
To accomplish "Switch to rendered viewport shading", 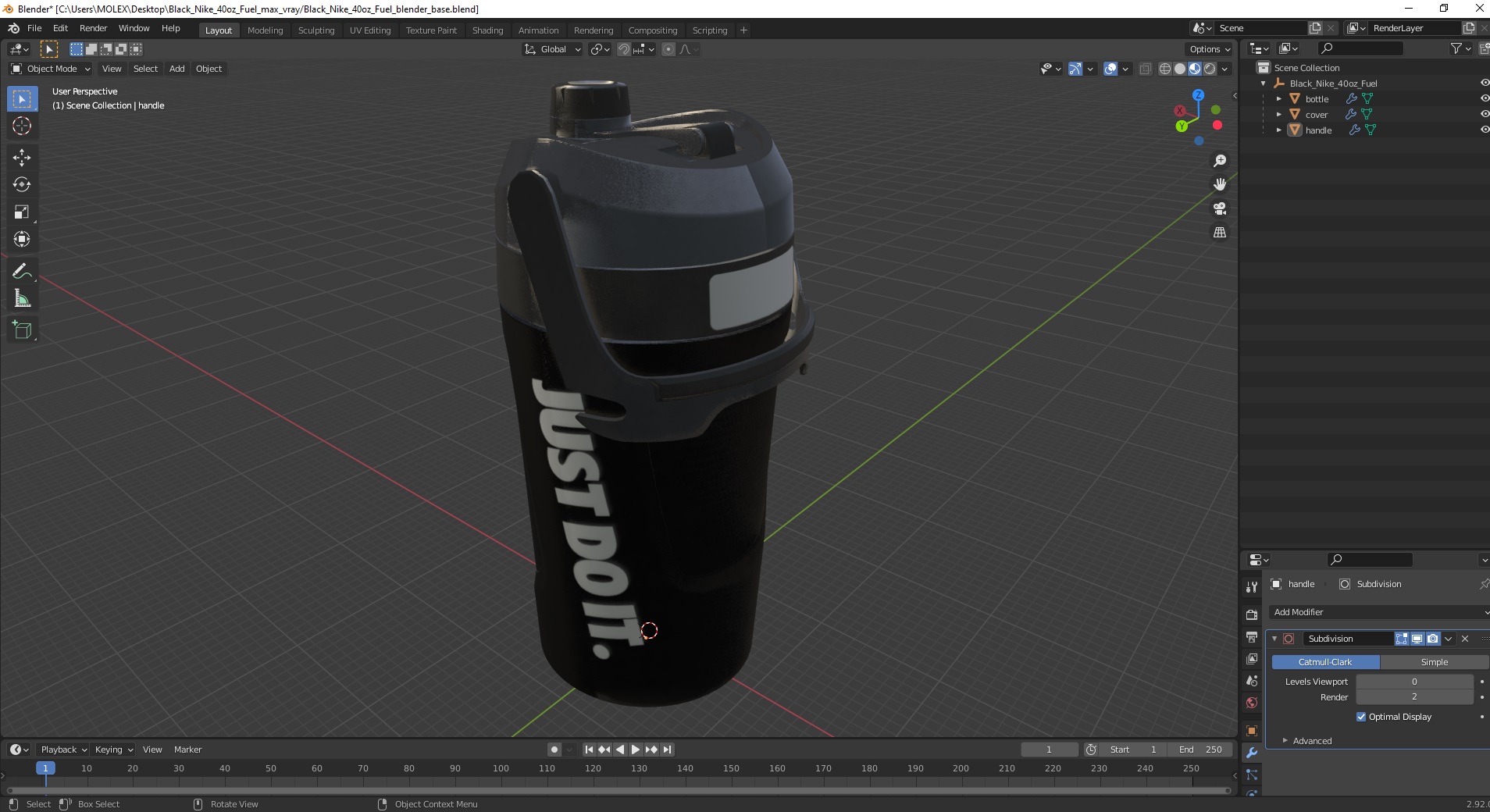I will 1210,69.
